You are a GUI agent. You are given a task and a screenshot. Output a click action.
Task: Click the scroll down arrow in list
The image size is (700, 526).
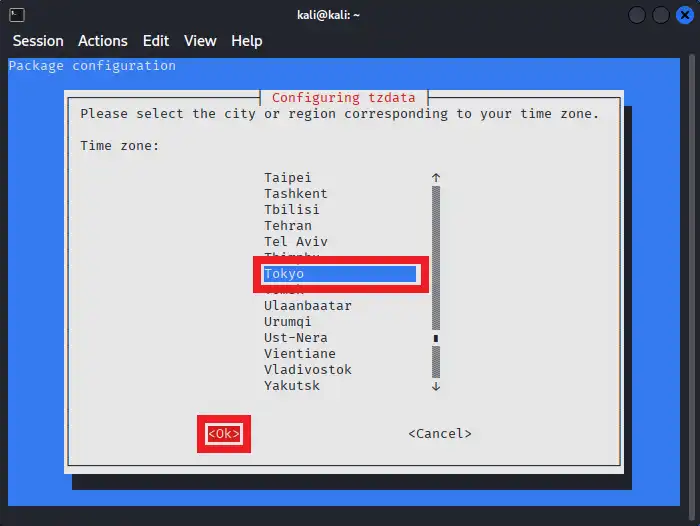pos(436,385)
